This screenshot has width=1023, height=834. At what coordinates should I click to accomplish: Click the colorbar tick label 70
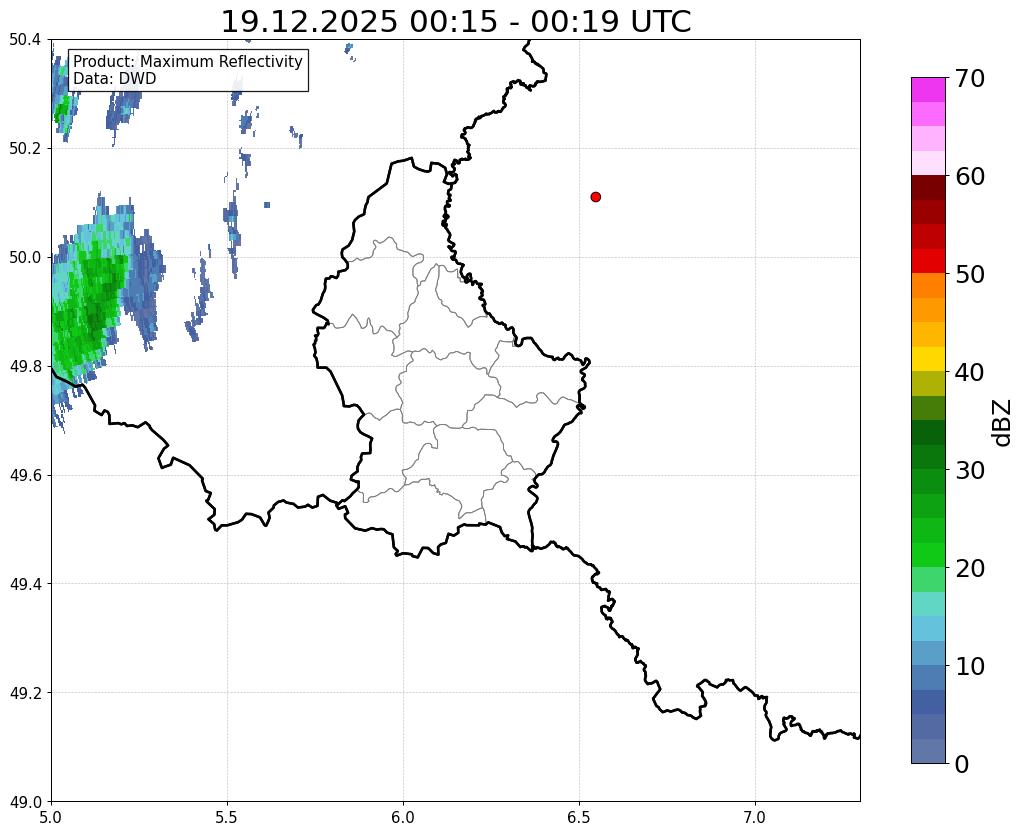coord(969,78)
